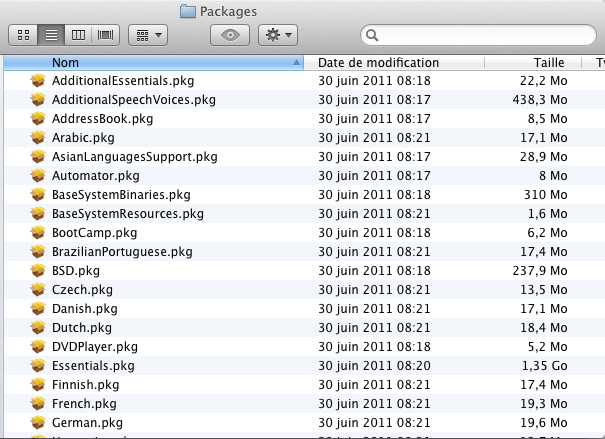Switch to icon view
This screenshot has width=605, height=439.
pyautogui.click(x=23, y=35)
